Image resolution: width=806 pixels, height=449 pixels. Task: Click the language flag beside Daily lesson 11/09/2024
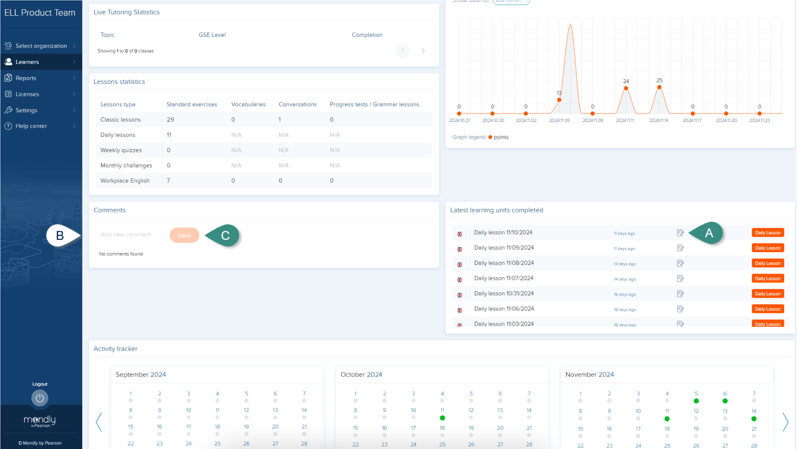tap(460, 249)
